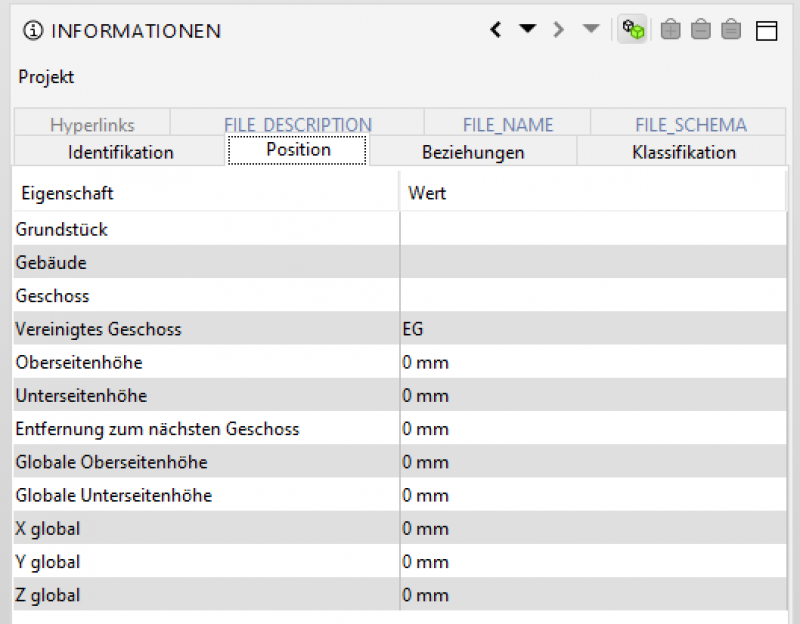The width and height of the screenshot is (800, 624).
Task: Open the back history dropdown arrow
Action: [x=527, y=30]
